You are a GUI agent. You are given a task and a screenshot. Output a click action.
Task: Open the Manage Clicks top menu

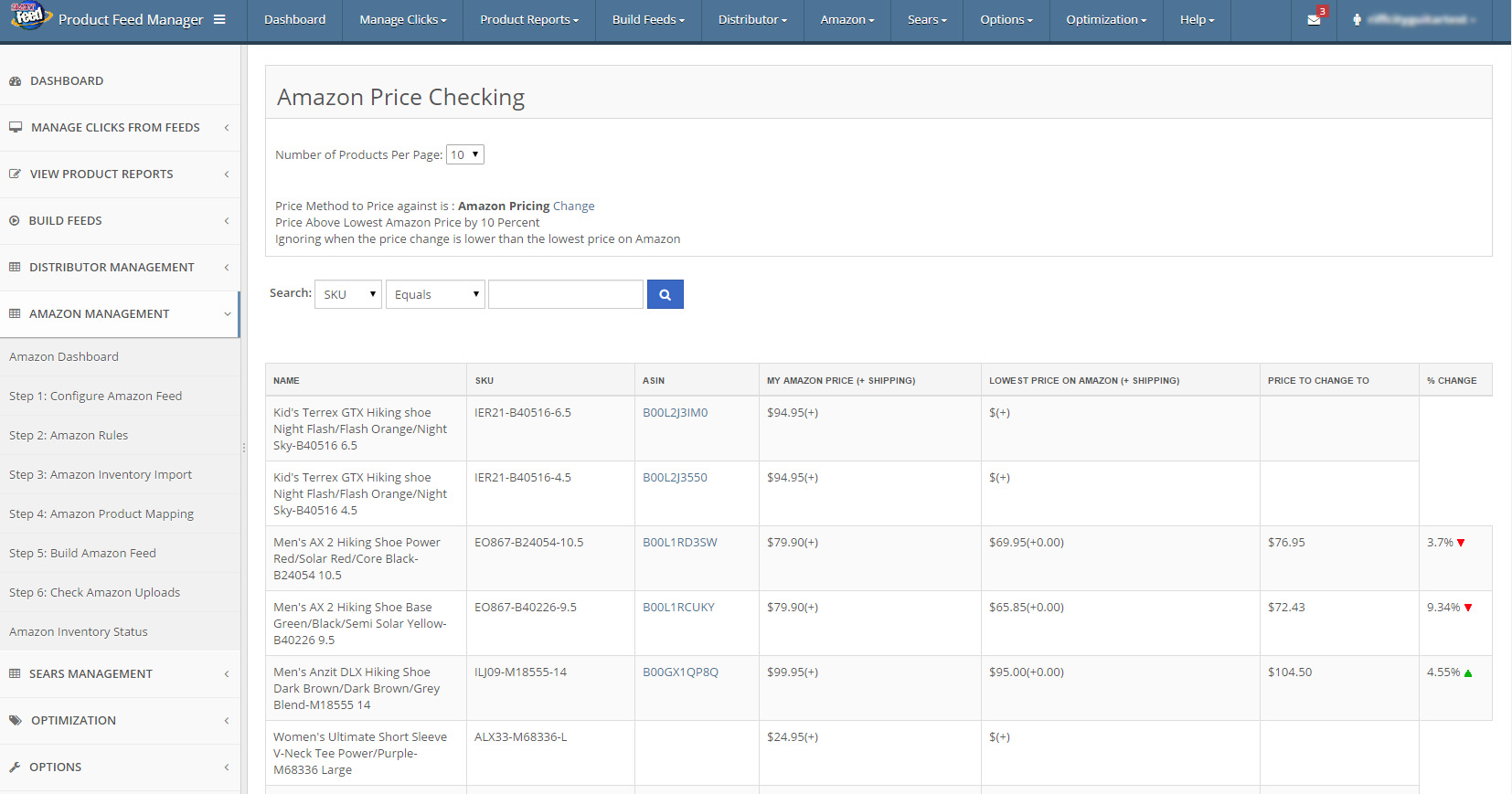click(x=403, y=20)
